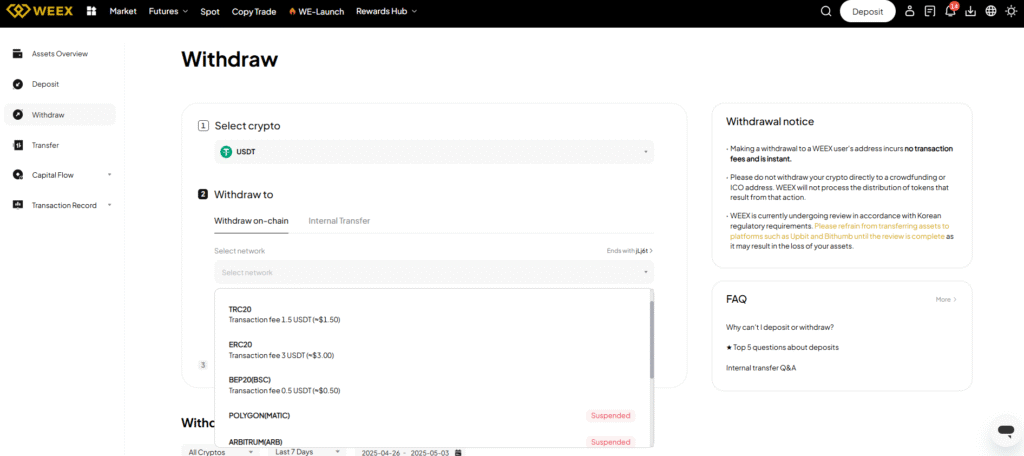Screen dimensions: 1024x456
Task: Click the WEEX logo
Action: 41,11
